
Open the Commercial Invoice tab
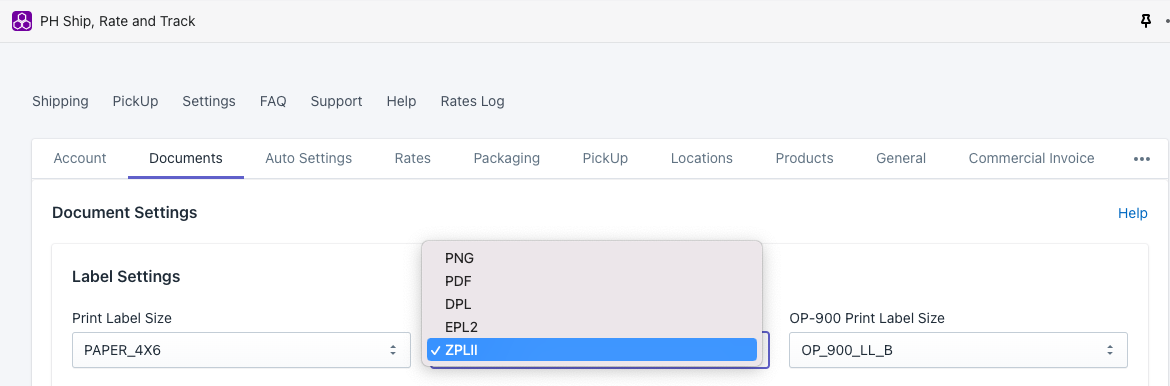click(1031, 158)
